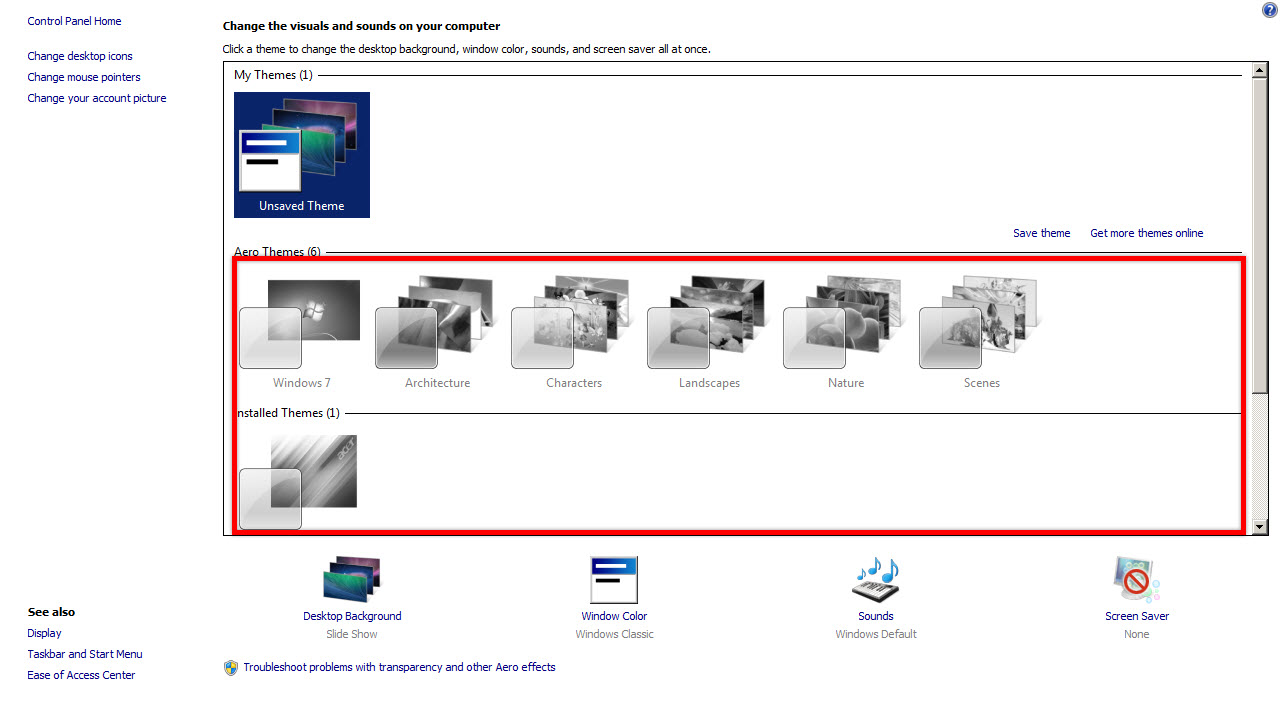
Task: Click the 'Aero Themes (6)' heading
Action: (277, 251)
